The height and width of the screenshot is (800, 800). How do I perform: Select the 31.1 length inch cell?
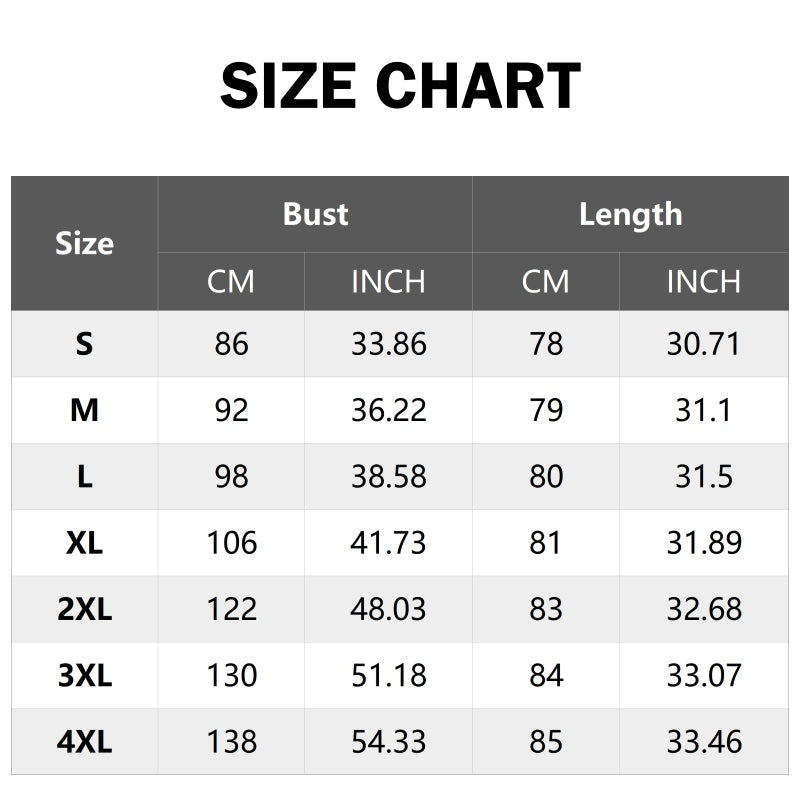704,410
